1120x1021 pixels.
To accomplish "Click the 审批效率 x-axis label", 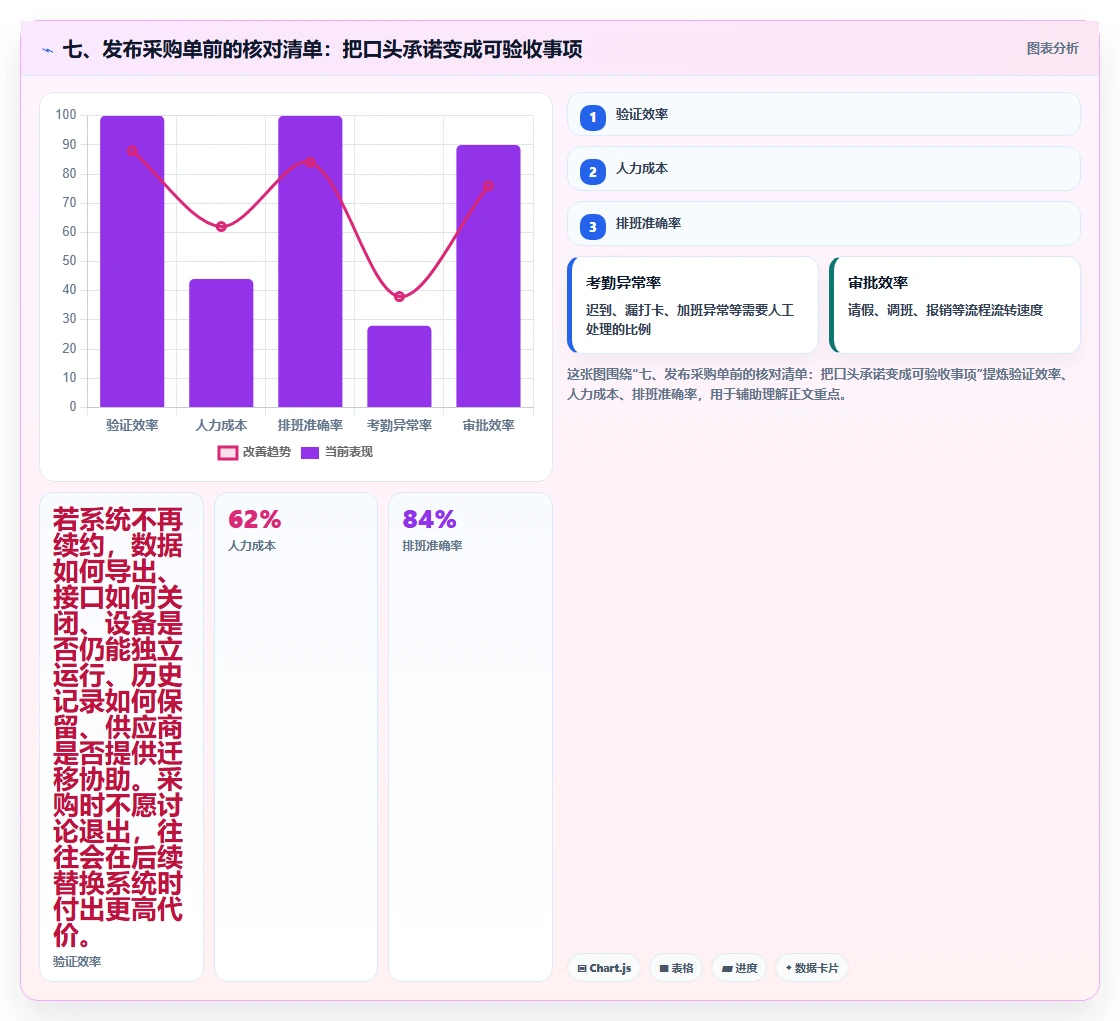I will (x=489, y=425).
